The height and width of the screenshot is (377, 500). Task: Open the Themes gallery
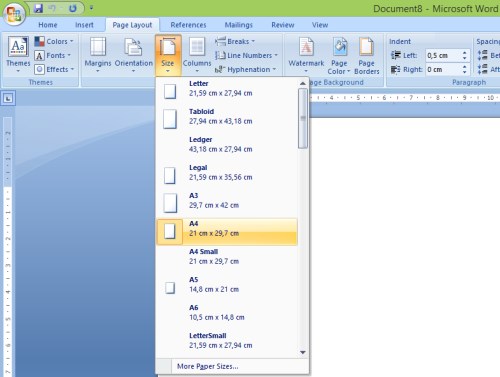18,55
